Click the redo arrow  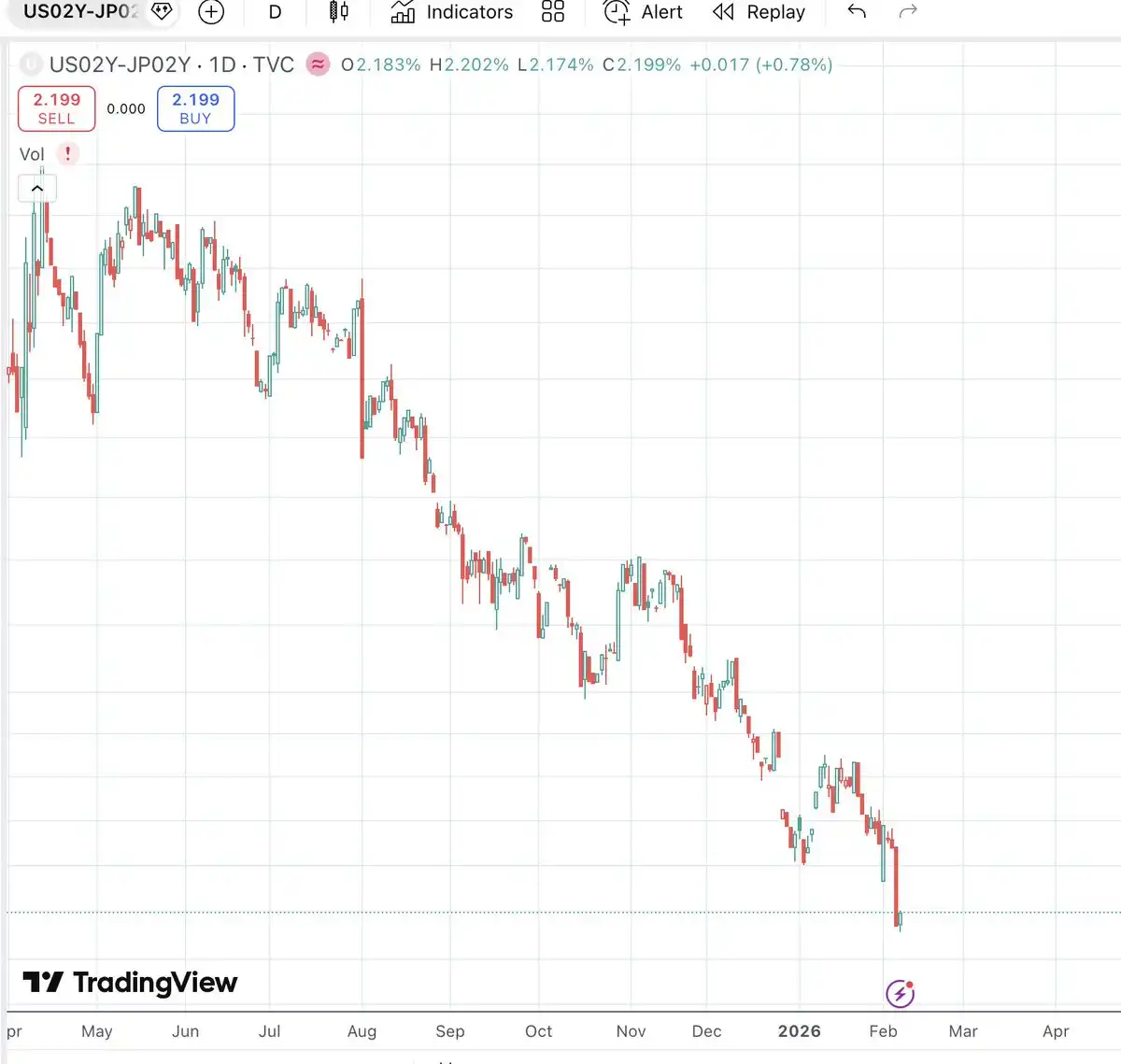click(907, 12)
